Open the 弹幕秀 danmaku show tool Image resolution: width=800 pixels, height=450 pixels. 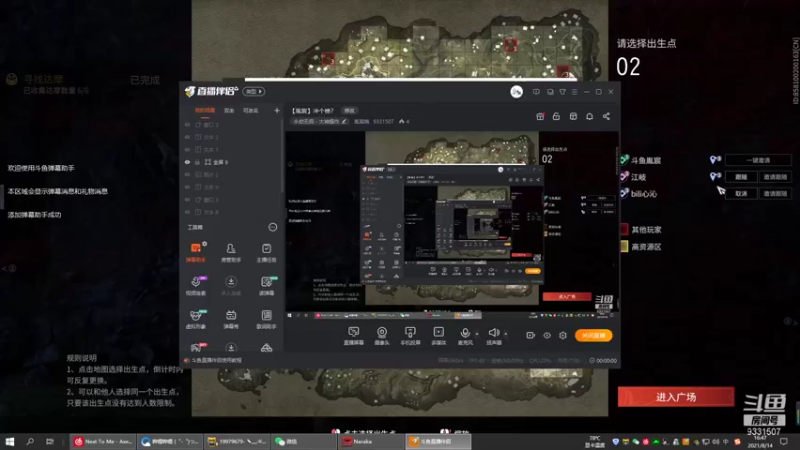pyautogui.click(x=231, y=319)
